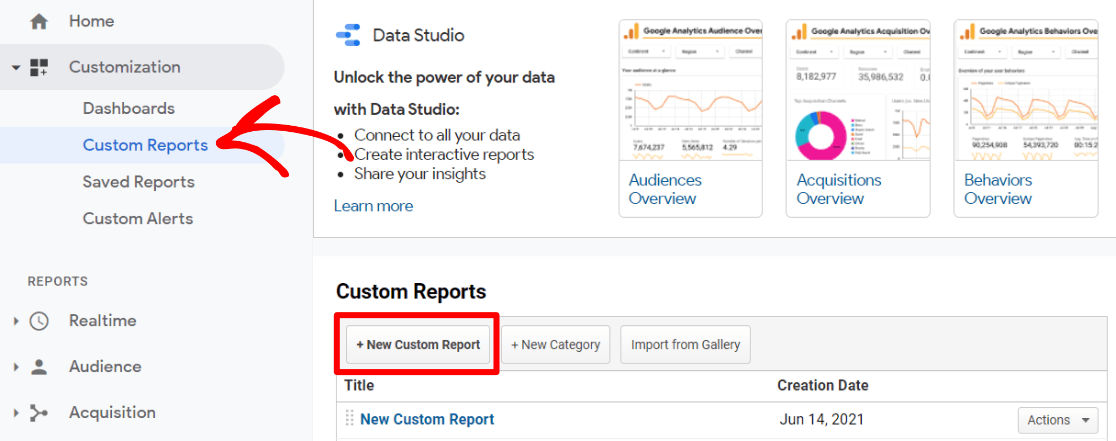Open Audiences Overview link

coord(665,189)
